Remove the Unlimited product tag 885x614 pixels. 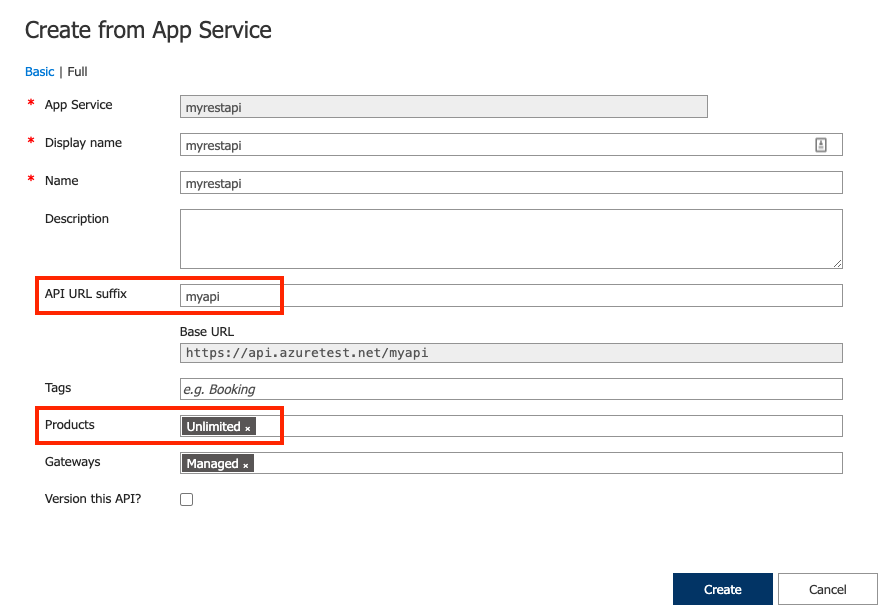[x=247, y=428]
